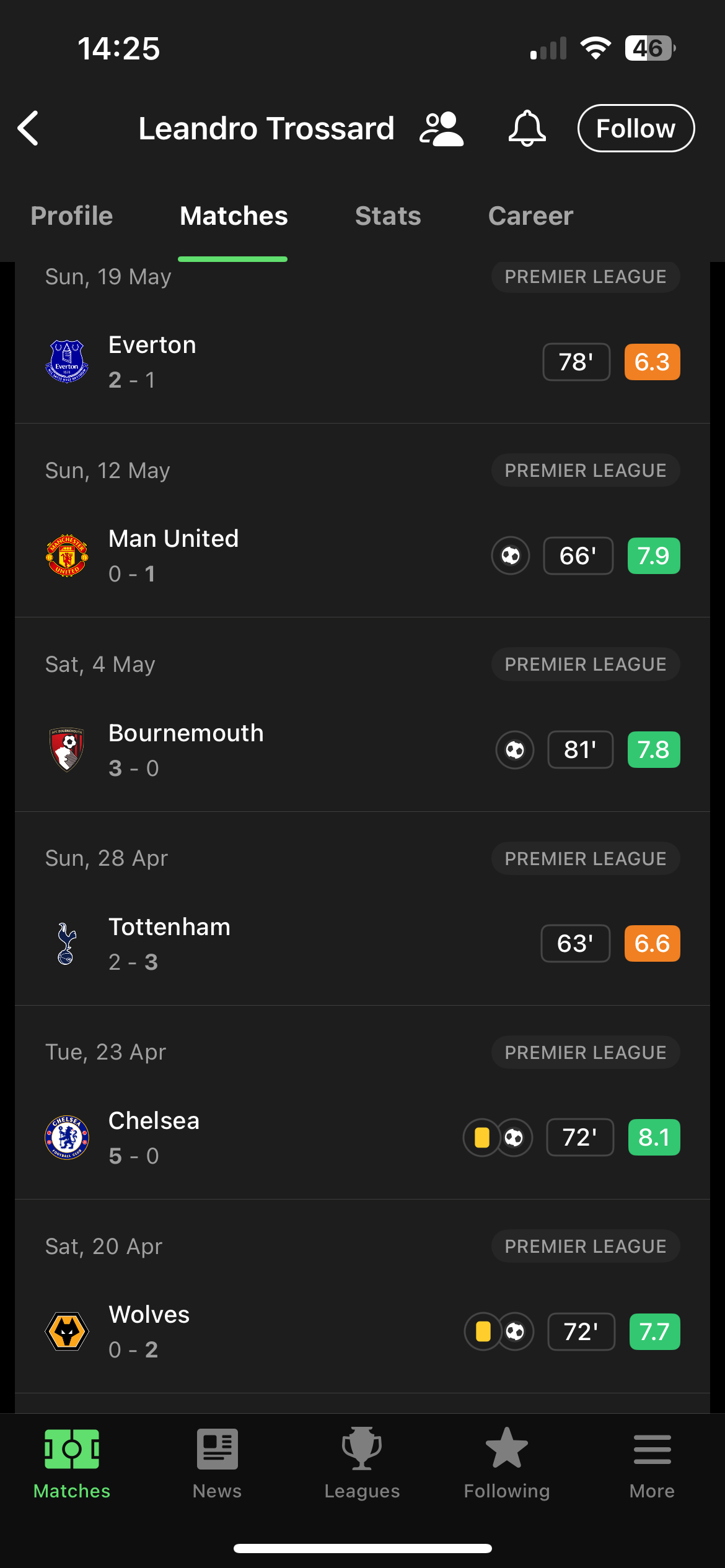
Task: Open the Everton match crest icon
Action: tap(67, 362)
